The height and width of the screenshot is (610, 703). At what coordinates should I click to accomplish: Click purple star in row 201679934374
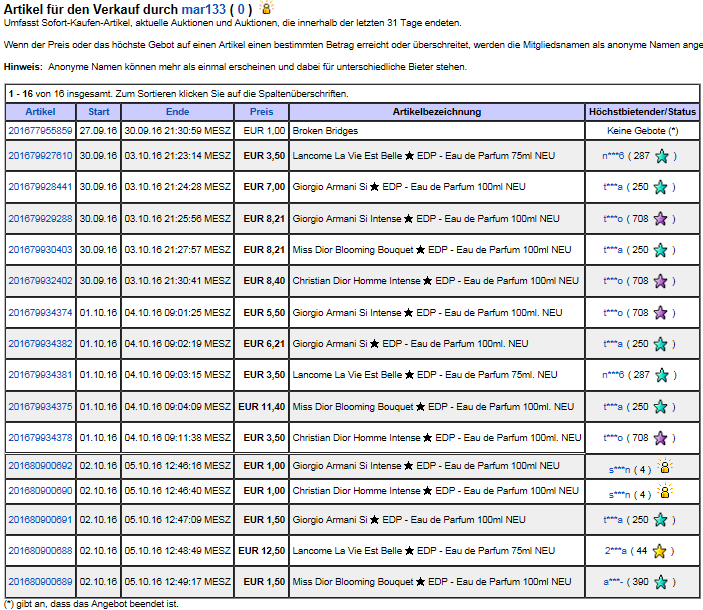coord(660,312)
